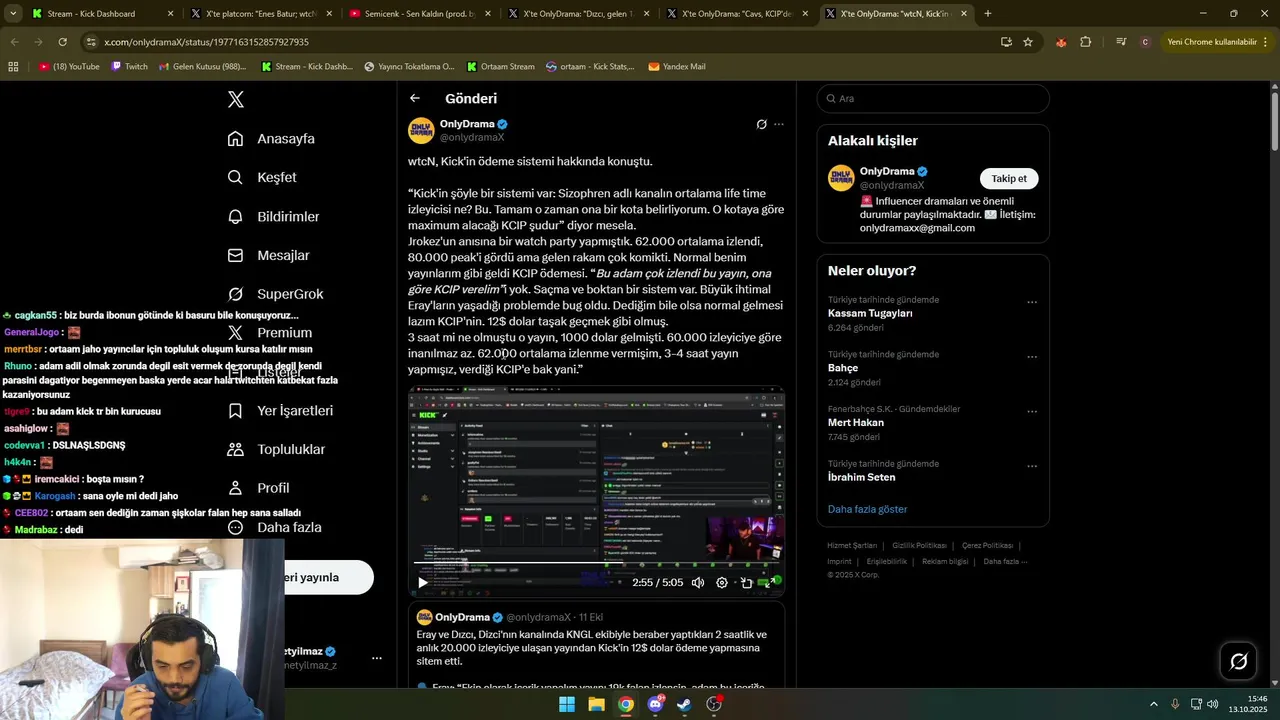Bookmark this page with the star icon
This screenshot has height=720, width=1280.
click(x=1028, y=42)
